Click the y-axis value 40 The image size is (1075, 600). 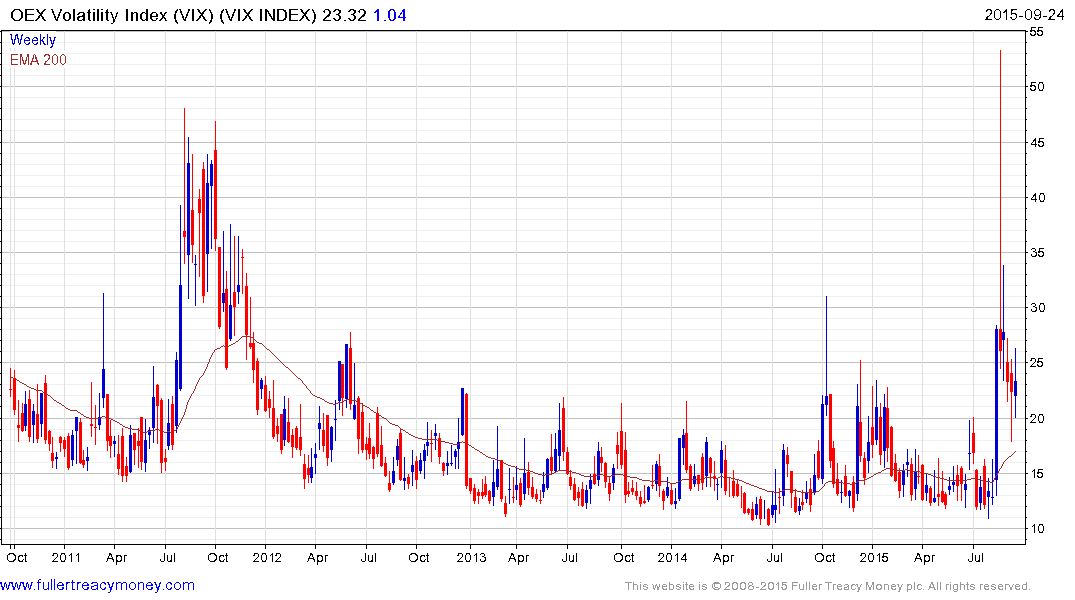coord(1037,197)
